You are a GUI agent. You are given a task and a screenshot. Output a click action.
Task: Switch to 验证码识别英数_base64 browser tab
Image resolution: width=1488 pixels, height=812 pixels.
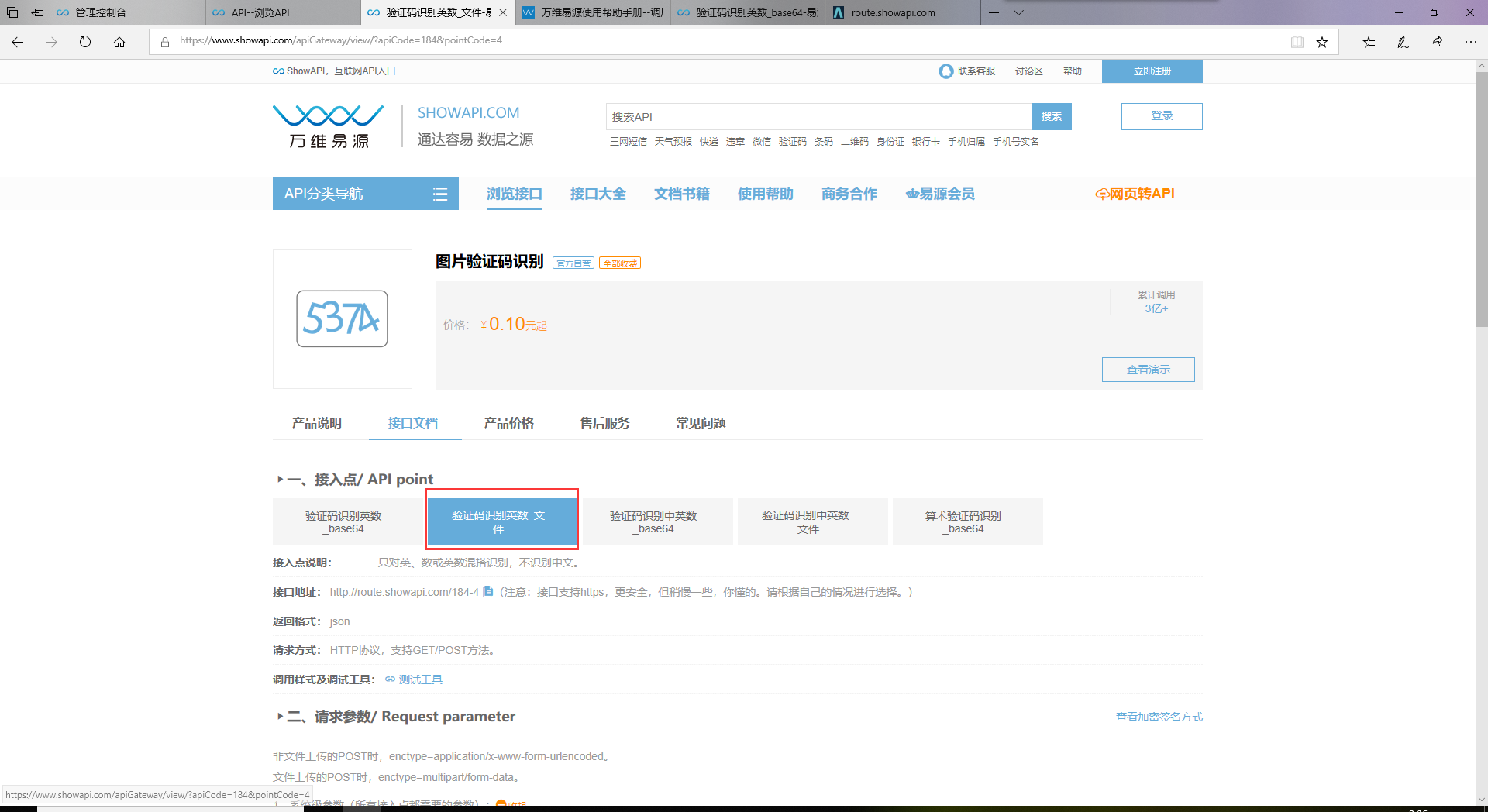click(x=748, y=12)
